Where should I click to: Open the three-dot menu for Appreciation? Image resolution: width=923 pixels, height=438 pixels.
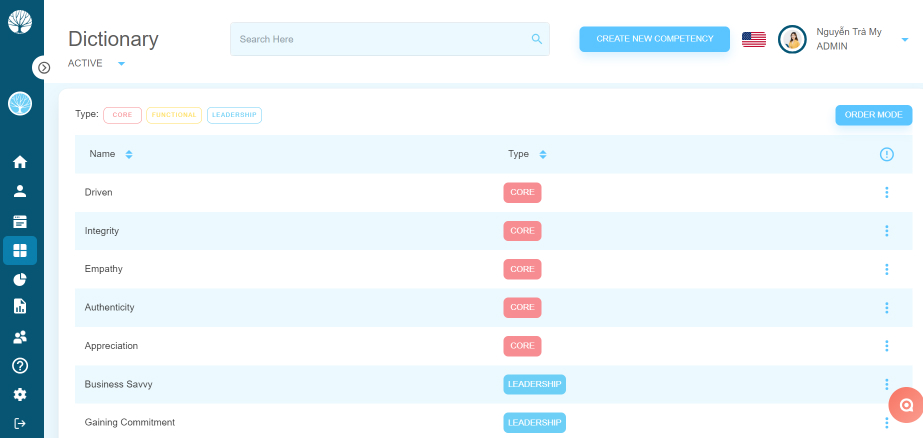point(887,346)
